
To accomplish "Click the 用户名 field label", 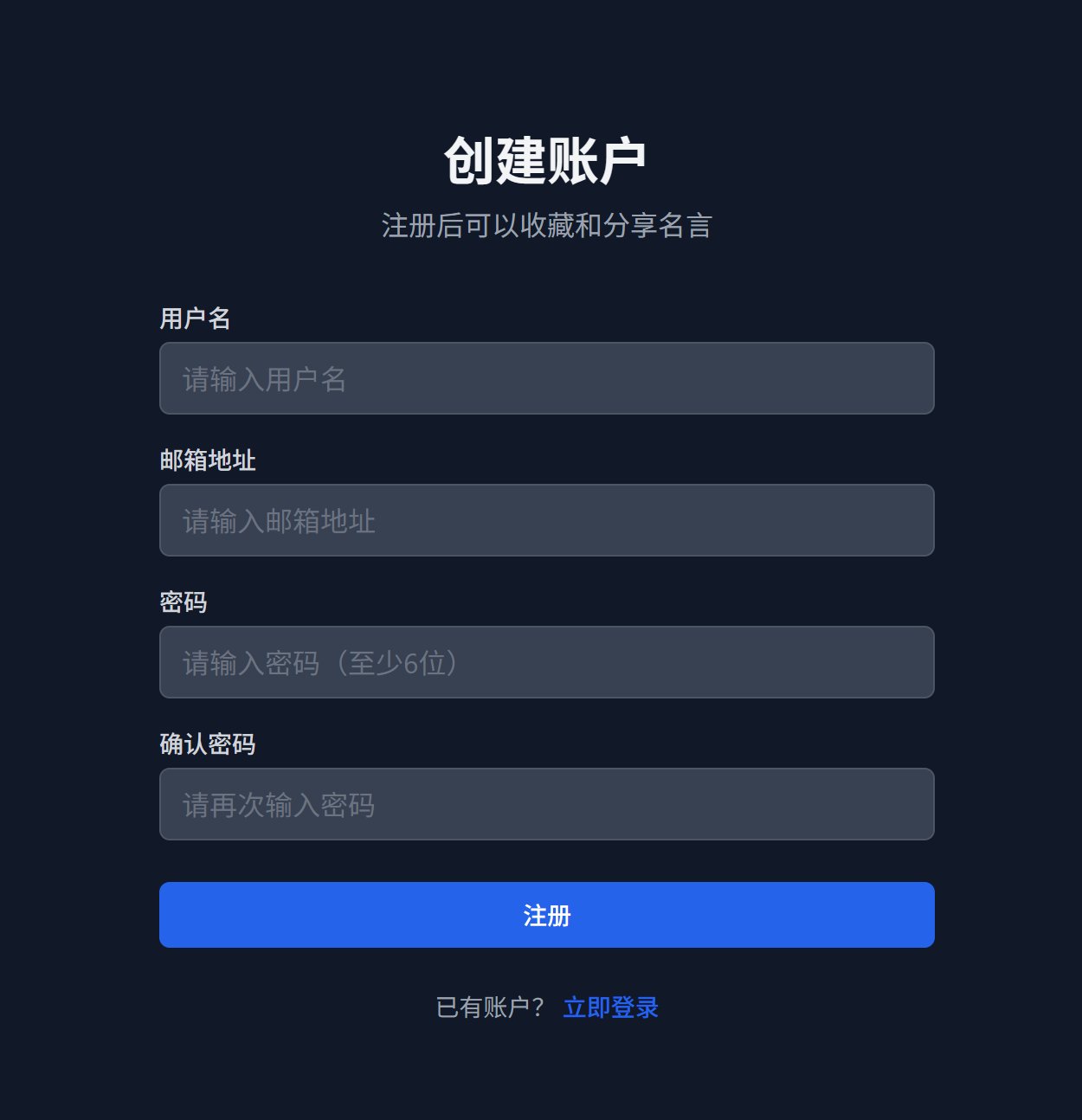I will [195, 319].
